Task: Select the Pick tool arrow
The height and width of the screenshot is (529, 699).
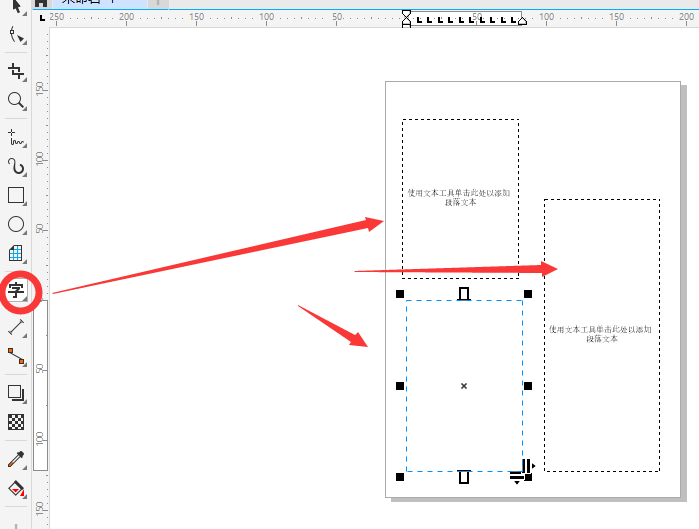Action: tap(16, 6)
